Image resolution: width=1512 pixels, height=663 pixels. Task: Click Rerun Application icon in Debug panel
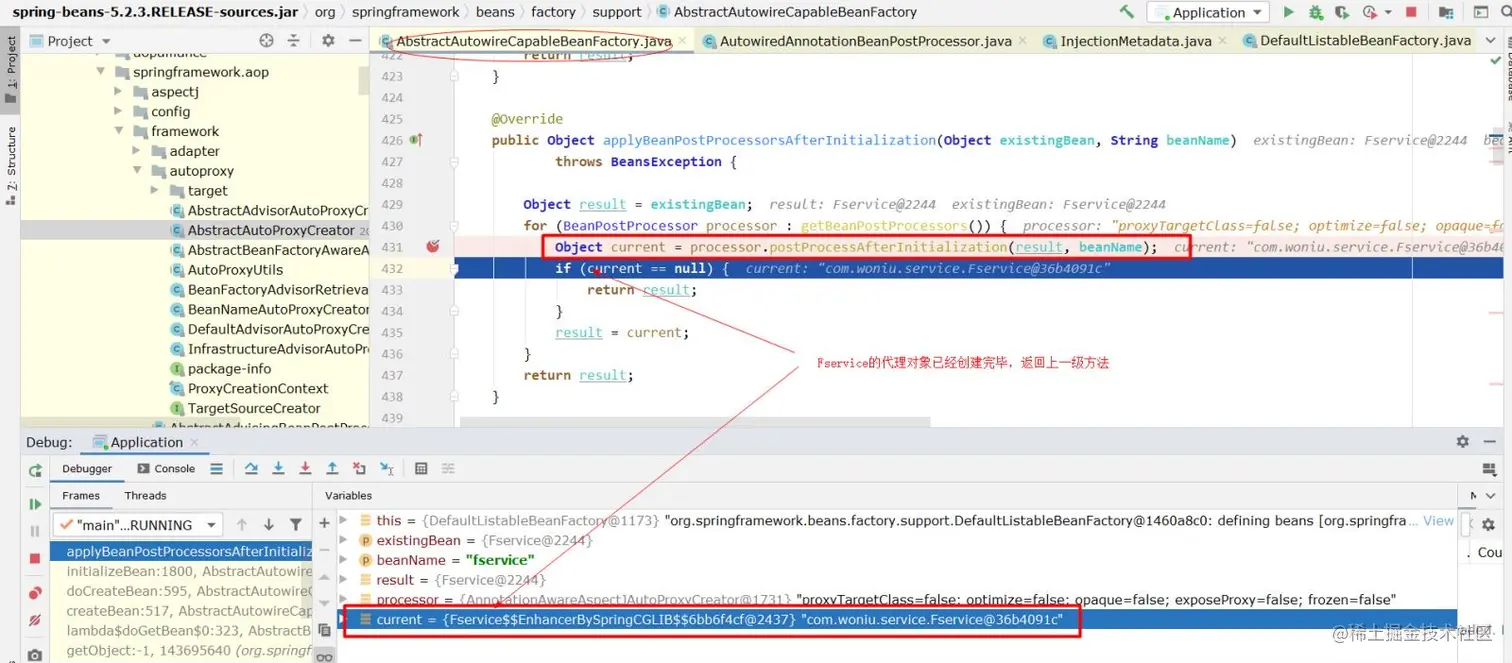[36, 469]
